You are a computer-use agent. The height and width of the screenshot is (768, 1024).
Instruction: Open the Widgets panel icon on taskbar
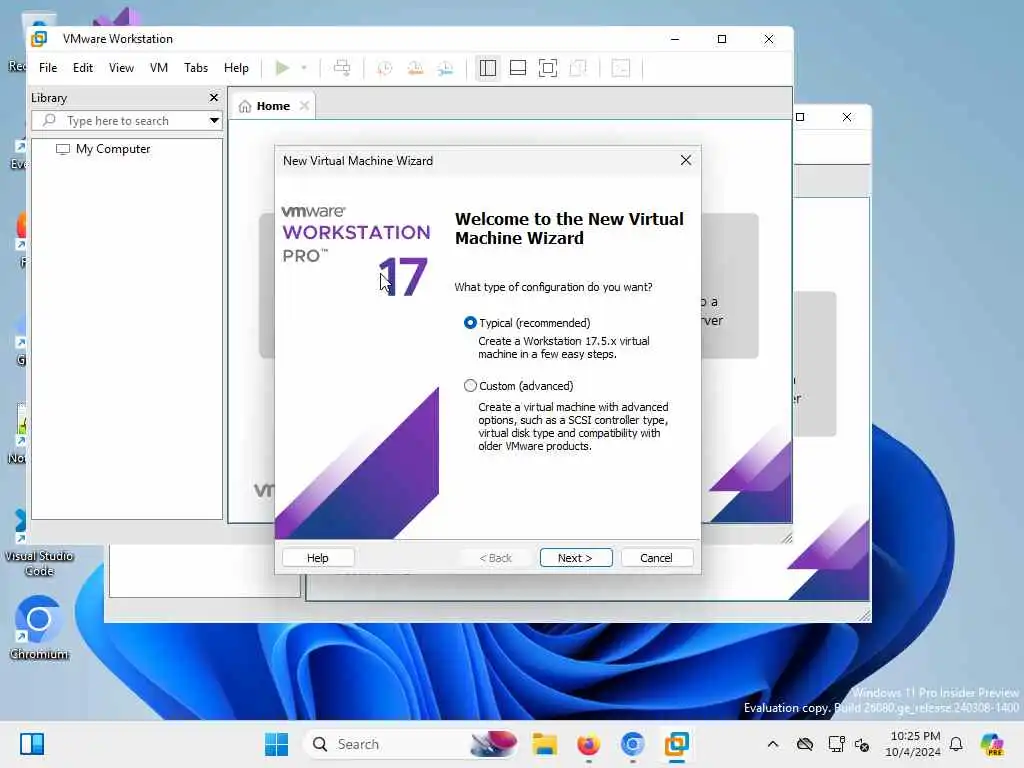32,744
